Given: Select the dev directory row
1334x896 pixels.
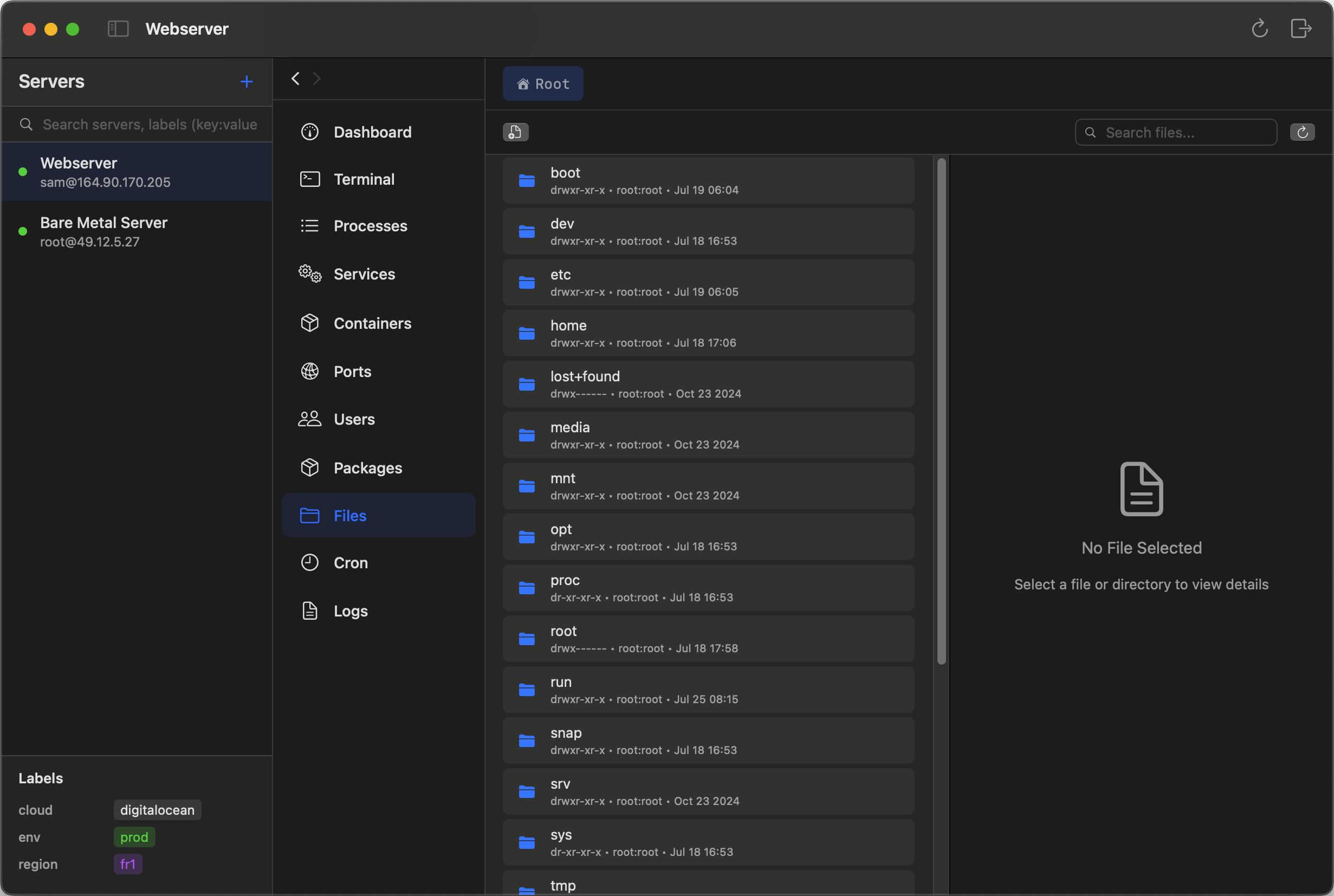Looking at the screenshot, I should [x=708, y=231].
